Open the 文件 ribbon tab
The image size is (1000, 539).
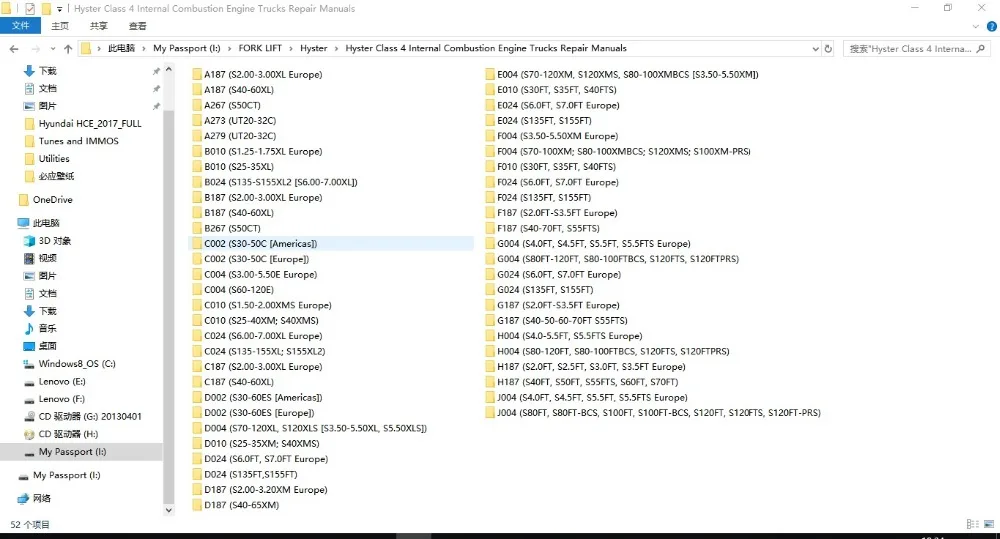click(x=20, y=26)
